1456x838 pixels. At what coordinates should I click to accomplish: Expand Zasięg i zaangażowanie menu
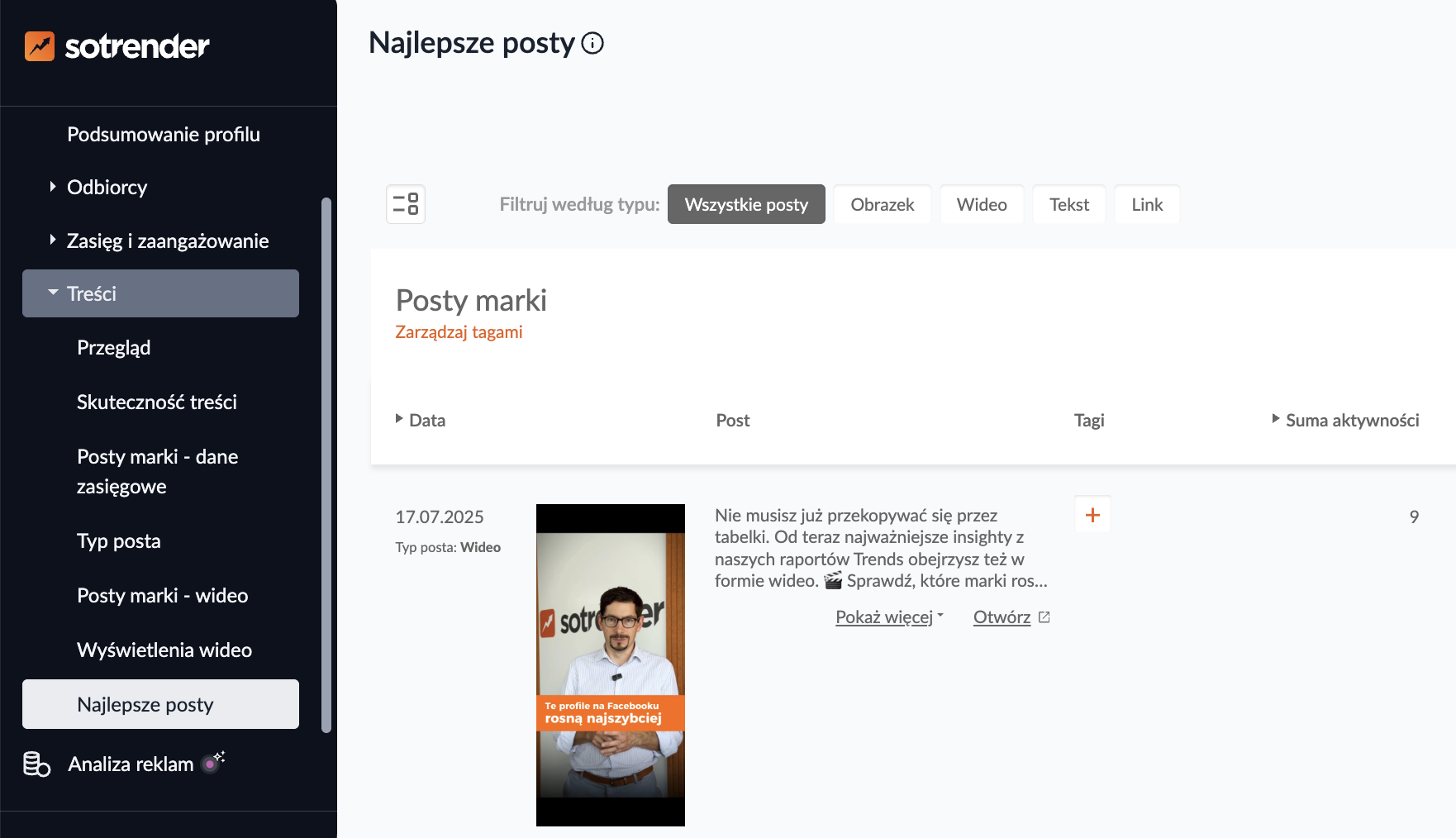click(167, 241)
